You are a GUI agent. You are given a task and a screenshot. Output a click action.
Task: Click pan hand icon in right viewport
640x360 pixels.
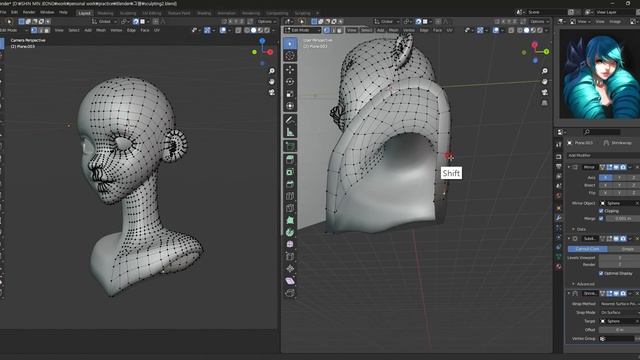pos(544,82)
